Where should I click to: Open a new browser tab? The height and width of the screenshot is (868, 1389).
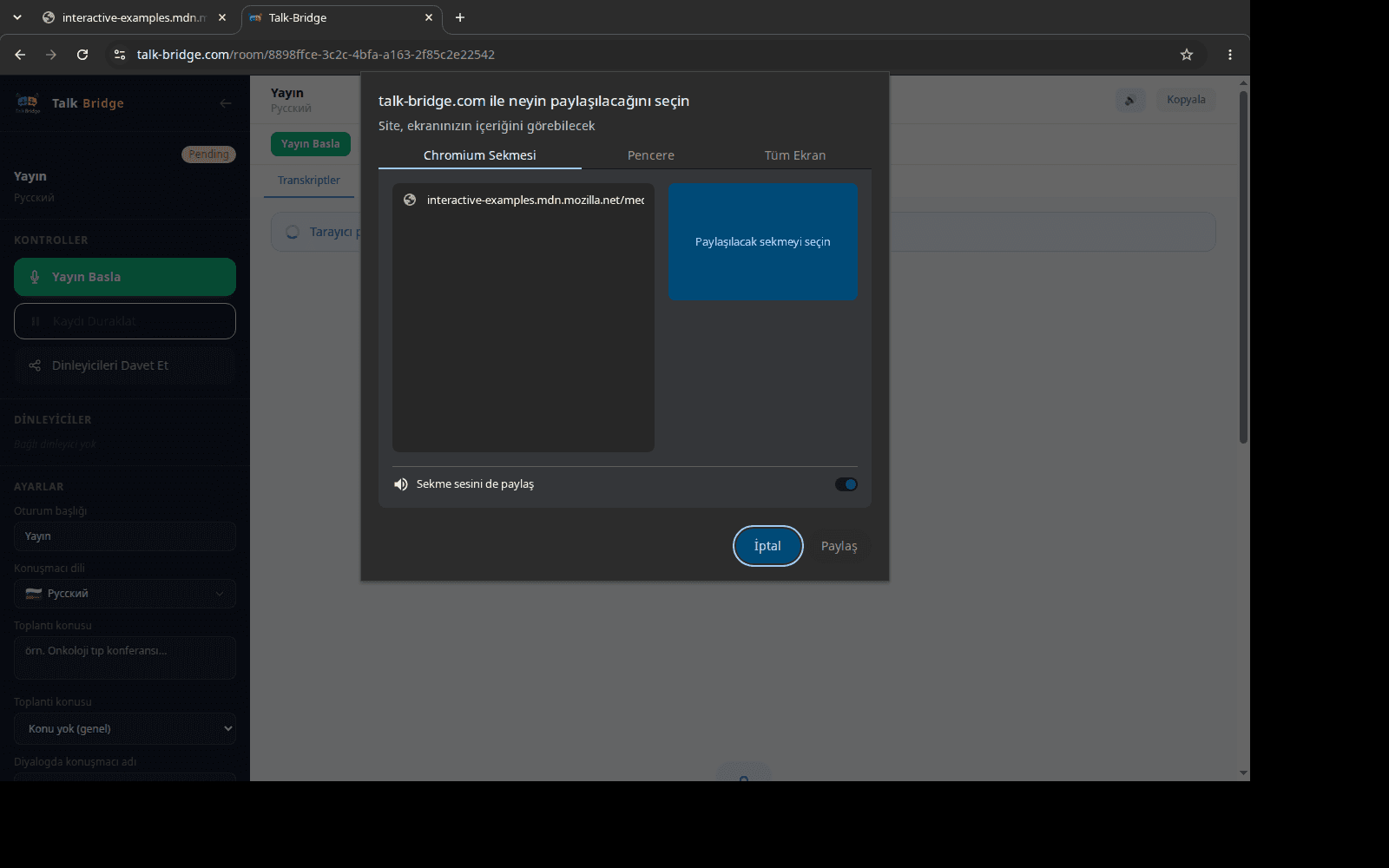[460, 17]
